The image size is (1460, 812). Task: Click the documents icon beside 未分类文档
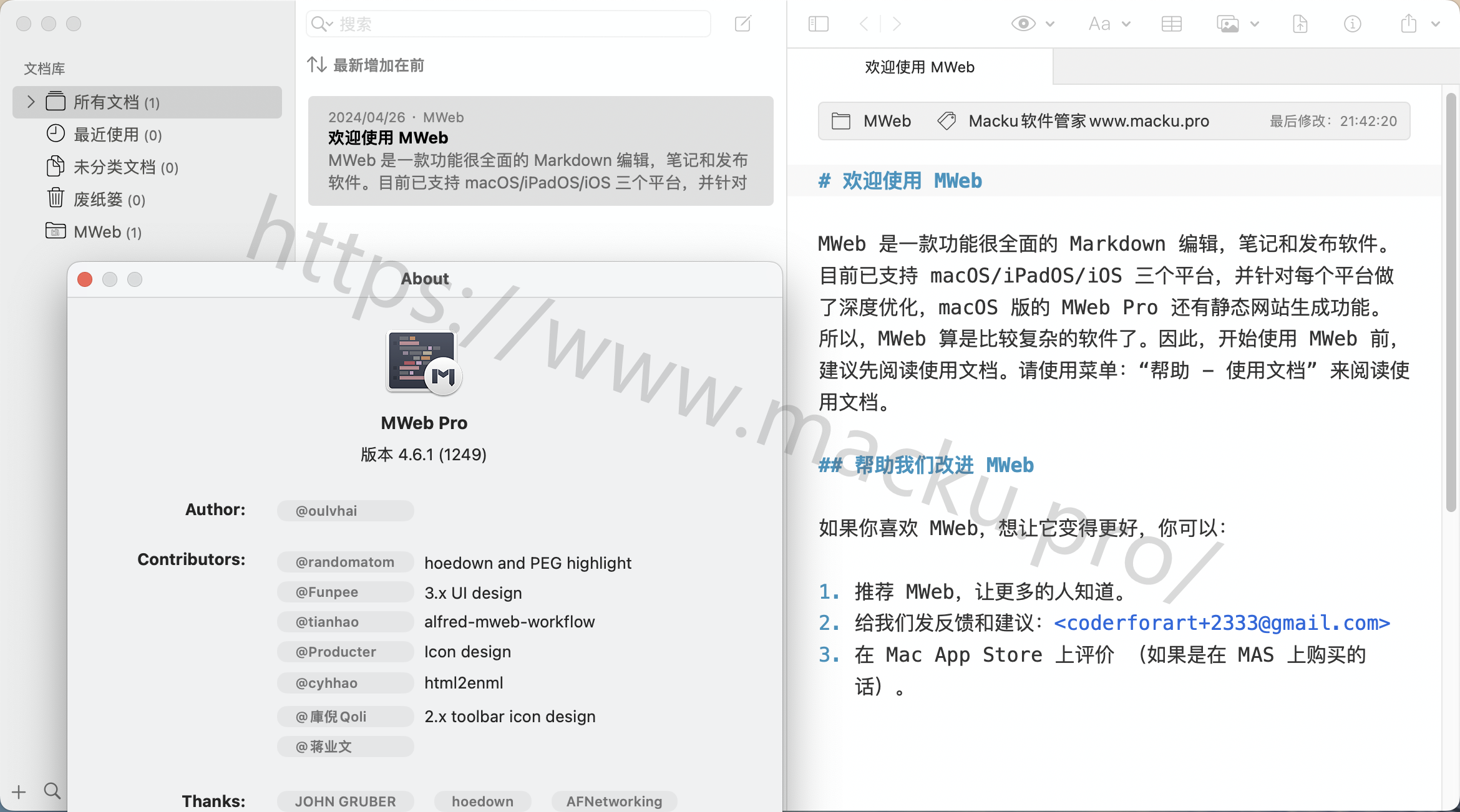pyautogui.click(x=56, y=166)
